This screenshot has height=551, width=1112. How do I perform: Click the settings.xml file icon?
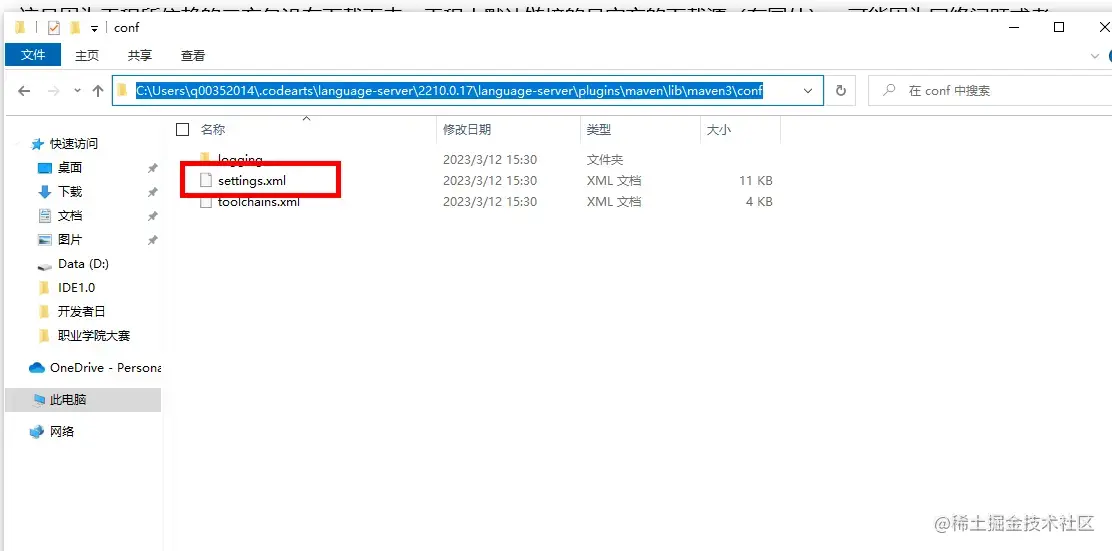(206, 181)
